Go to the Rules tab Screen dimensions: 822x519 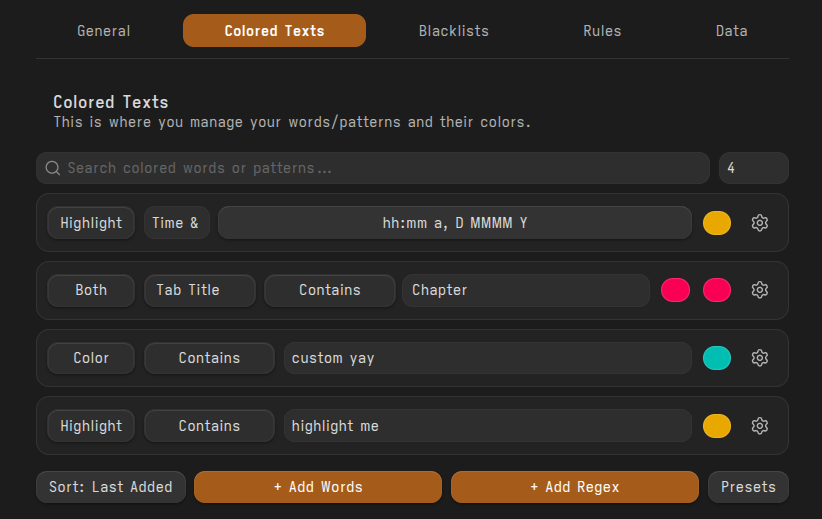pyautogui.click(x=602, y=31)
